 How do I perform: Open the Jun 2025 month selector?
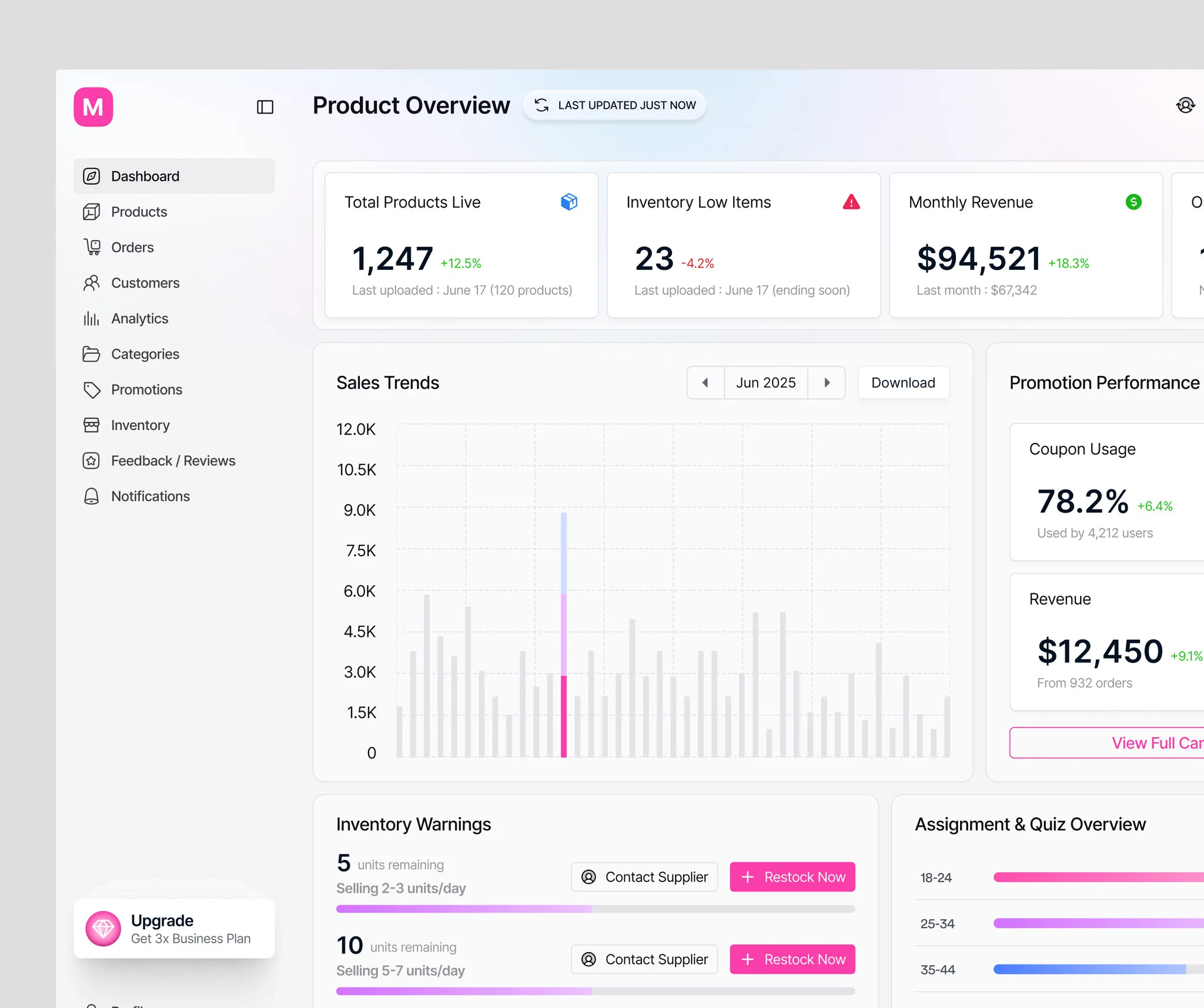click(765, 383)
